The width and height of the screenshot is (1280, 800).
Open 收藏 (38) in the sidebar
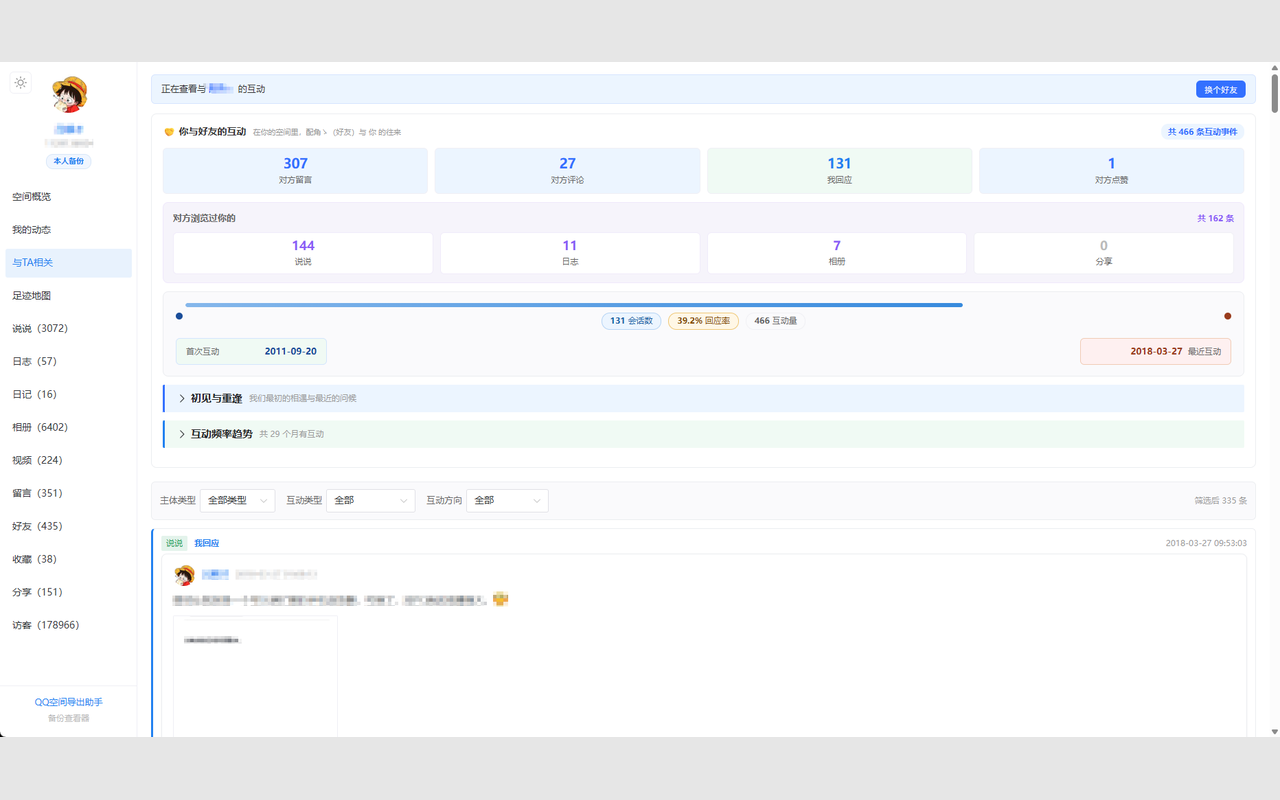point(68,559)
